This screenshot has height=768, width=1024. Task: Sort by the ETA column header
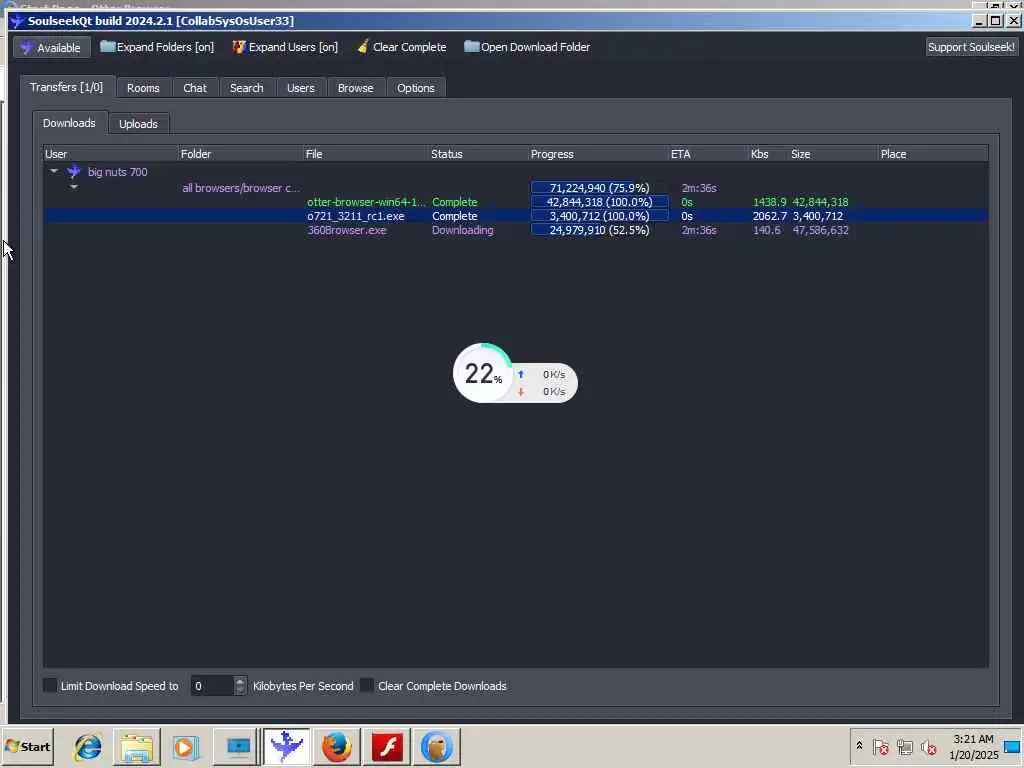[x=708, y=154]
